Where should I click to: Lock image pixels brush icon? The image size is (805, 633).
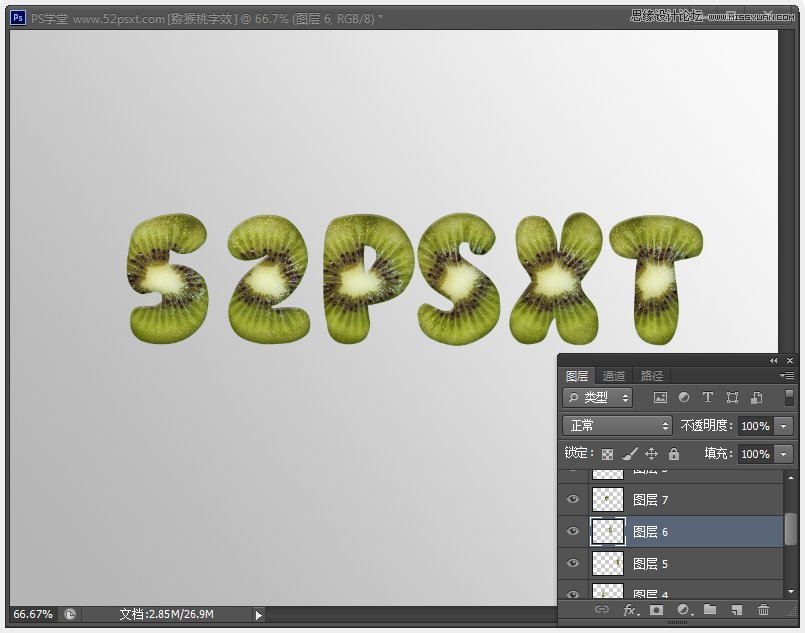(630, 454)
